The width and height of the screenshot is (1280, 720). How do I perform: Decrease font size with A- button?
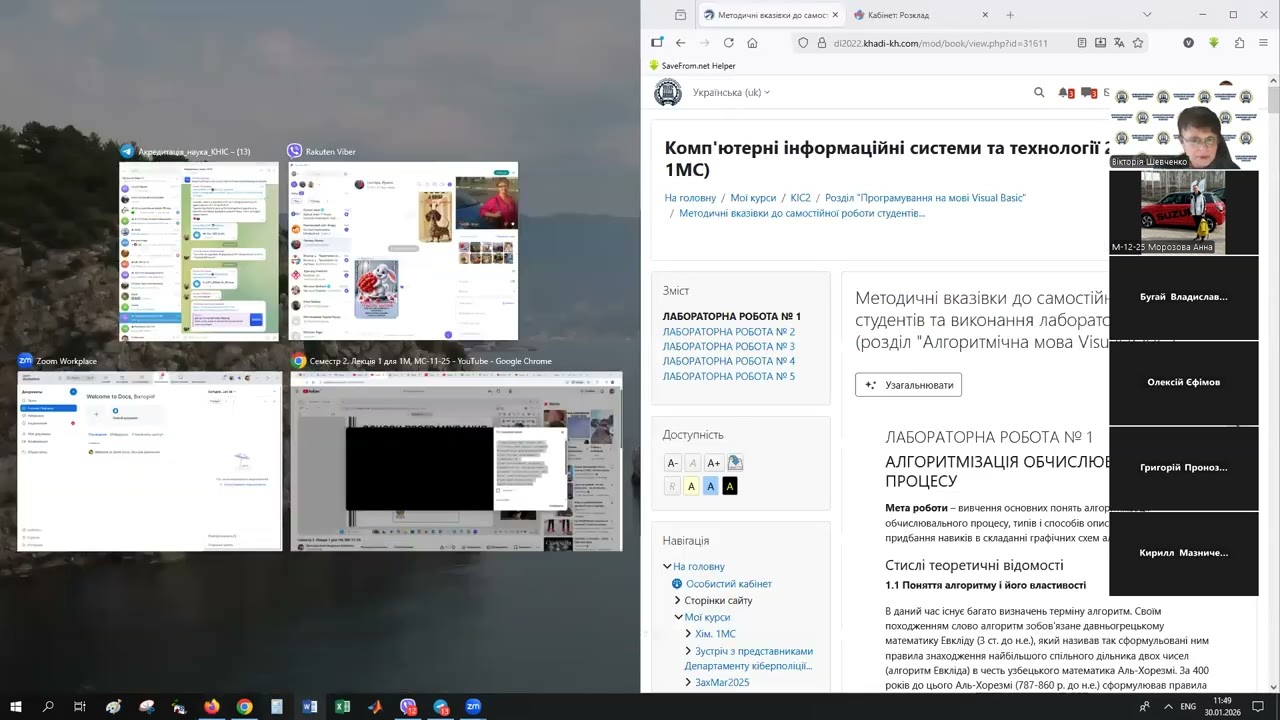tap(673, 463)
